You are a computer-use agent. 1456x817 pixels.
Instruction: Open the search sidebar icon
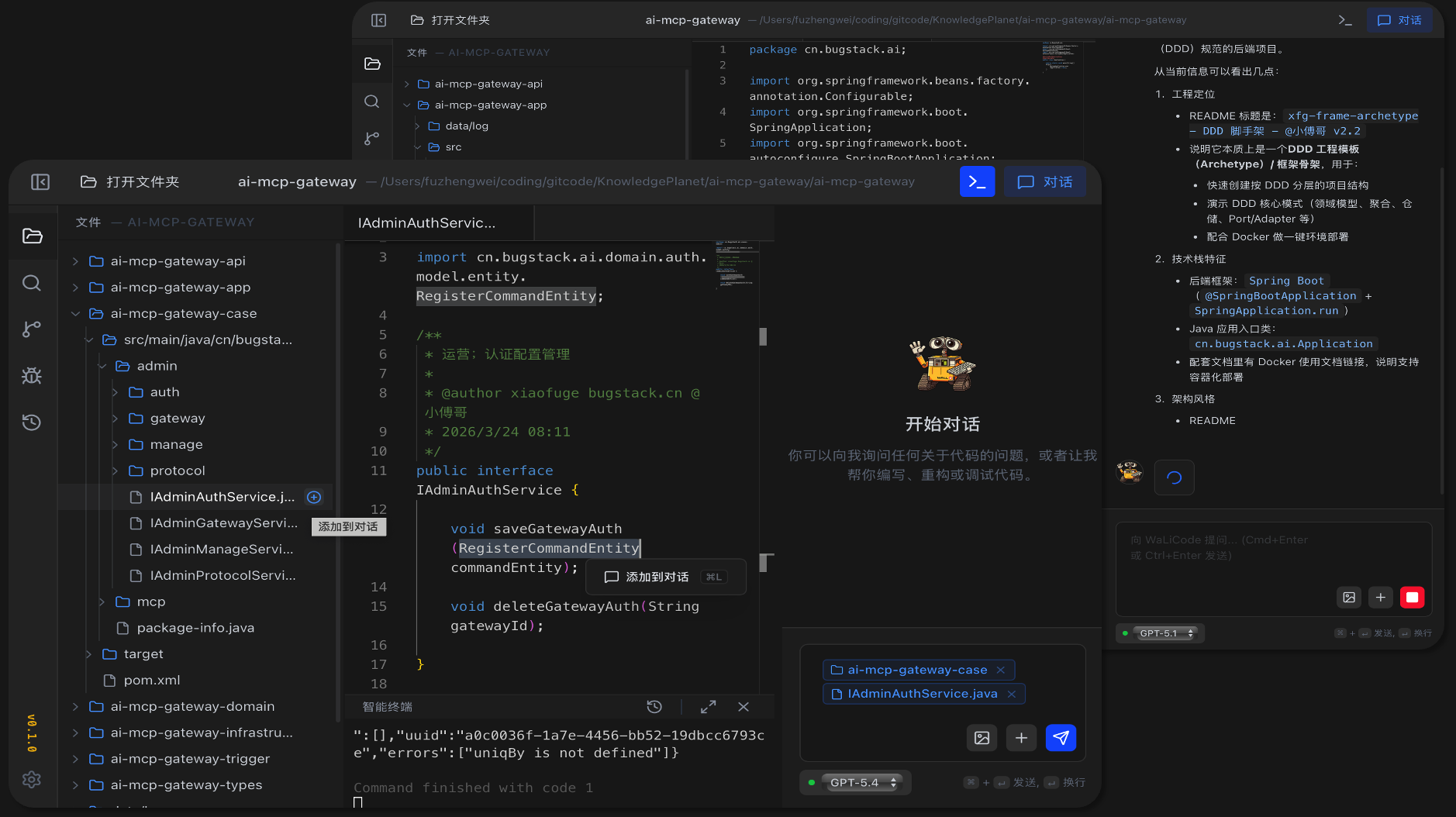click(x=32, y=283)
